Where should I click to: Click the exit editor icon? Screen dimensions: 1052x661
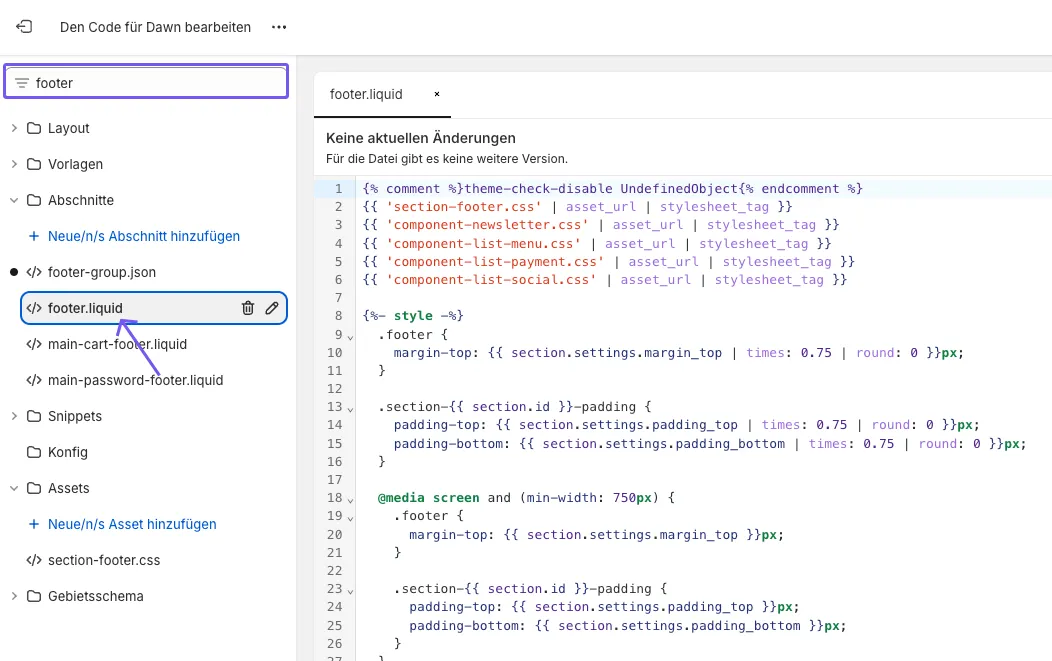(x=24, y=27)
